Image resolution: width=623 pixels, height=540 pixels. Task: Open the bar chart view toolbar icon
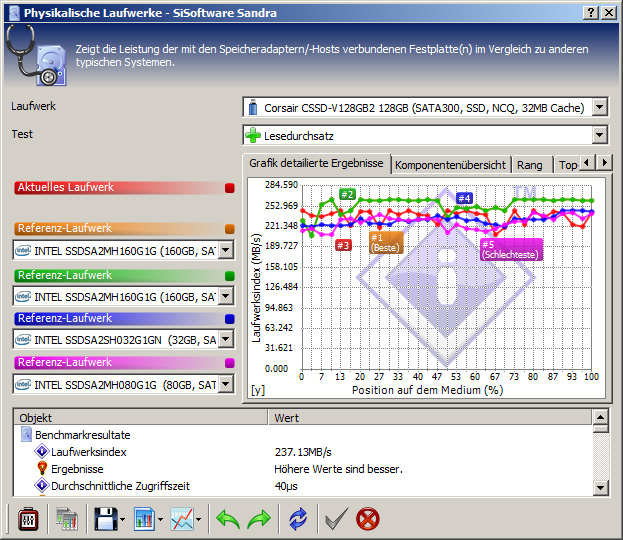coord(144,519)
